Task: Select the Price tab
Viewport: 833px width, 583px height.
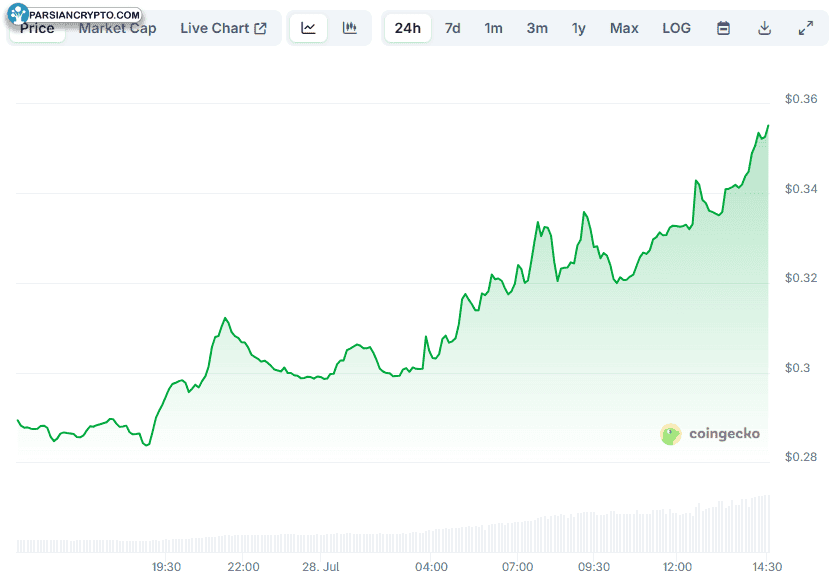Action: click(x=37, y=28)
